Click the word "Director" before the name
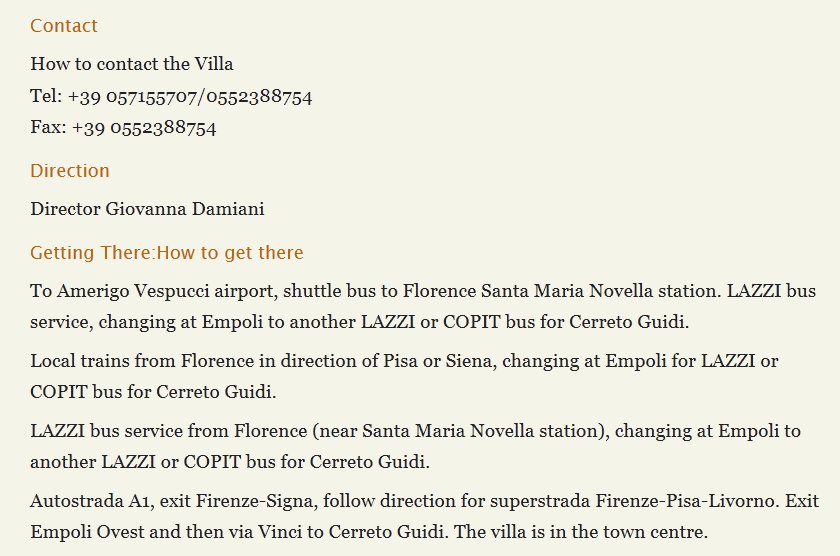This screenshot has height=556, width=840. tap(66, 209)
